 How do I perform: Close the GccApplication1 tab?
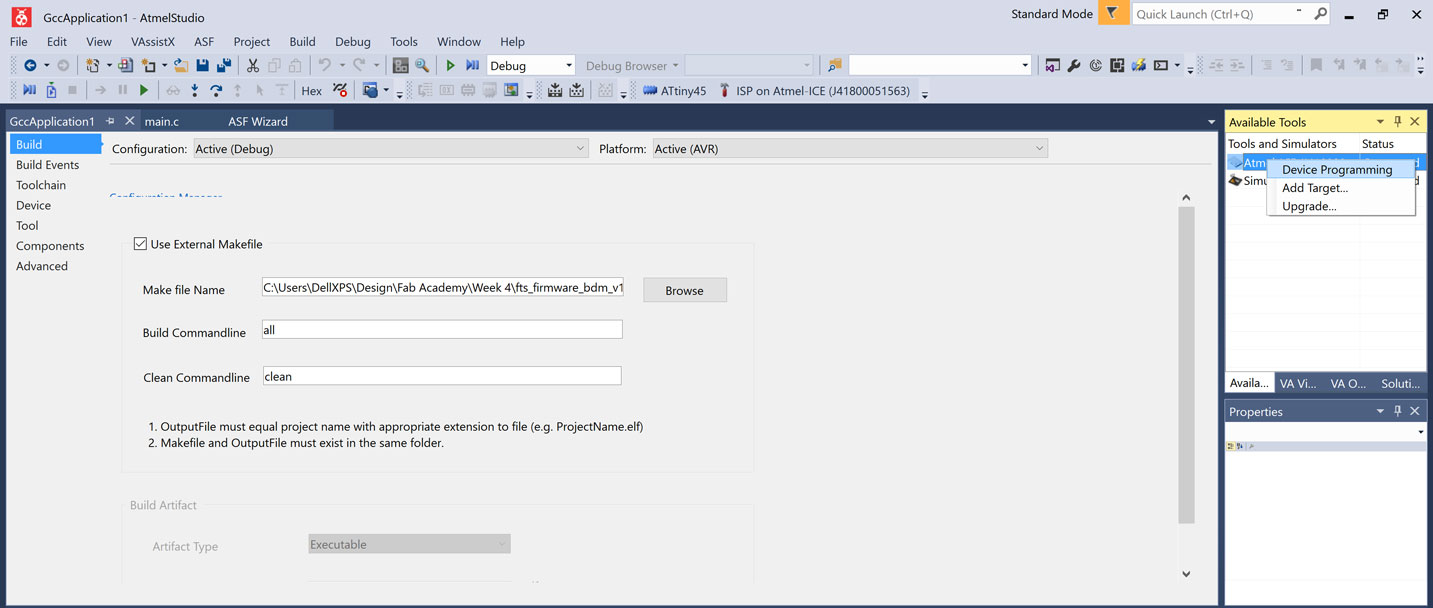[129, 121]
